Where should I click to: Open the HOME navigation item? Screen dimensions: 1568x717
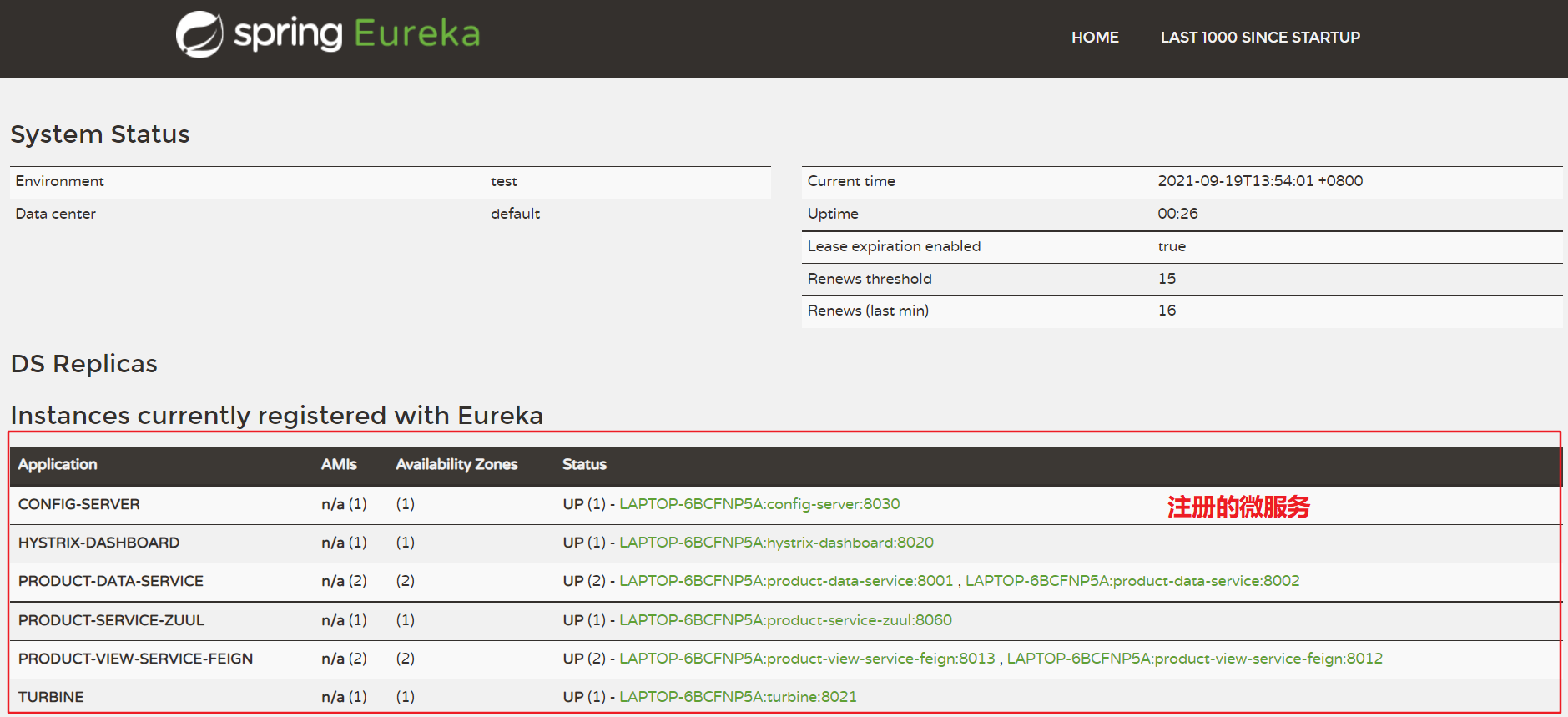tap(1095, 38)
